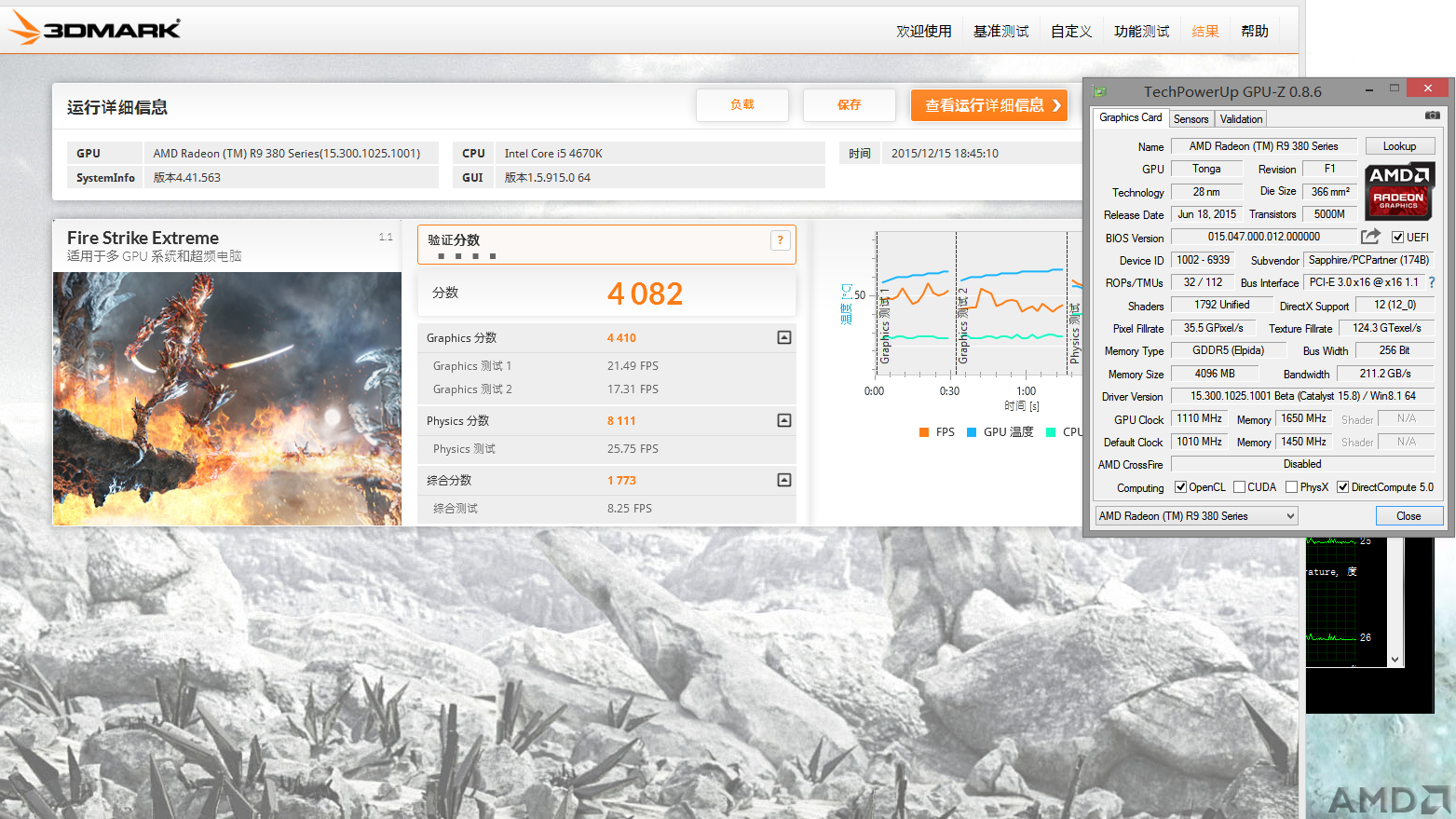Click the GPU-Z Lookup button
Viewport: 1456px width, 819px height.
click(1400, 146)
